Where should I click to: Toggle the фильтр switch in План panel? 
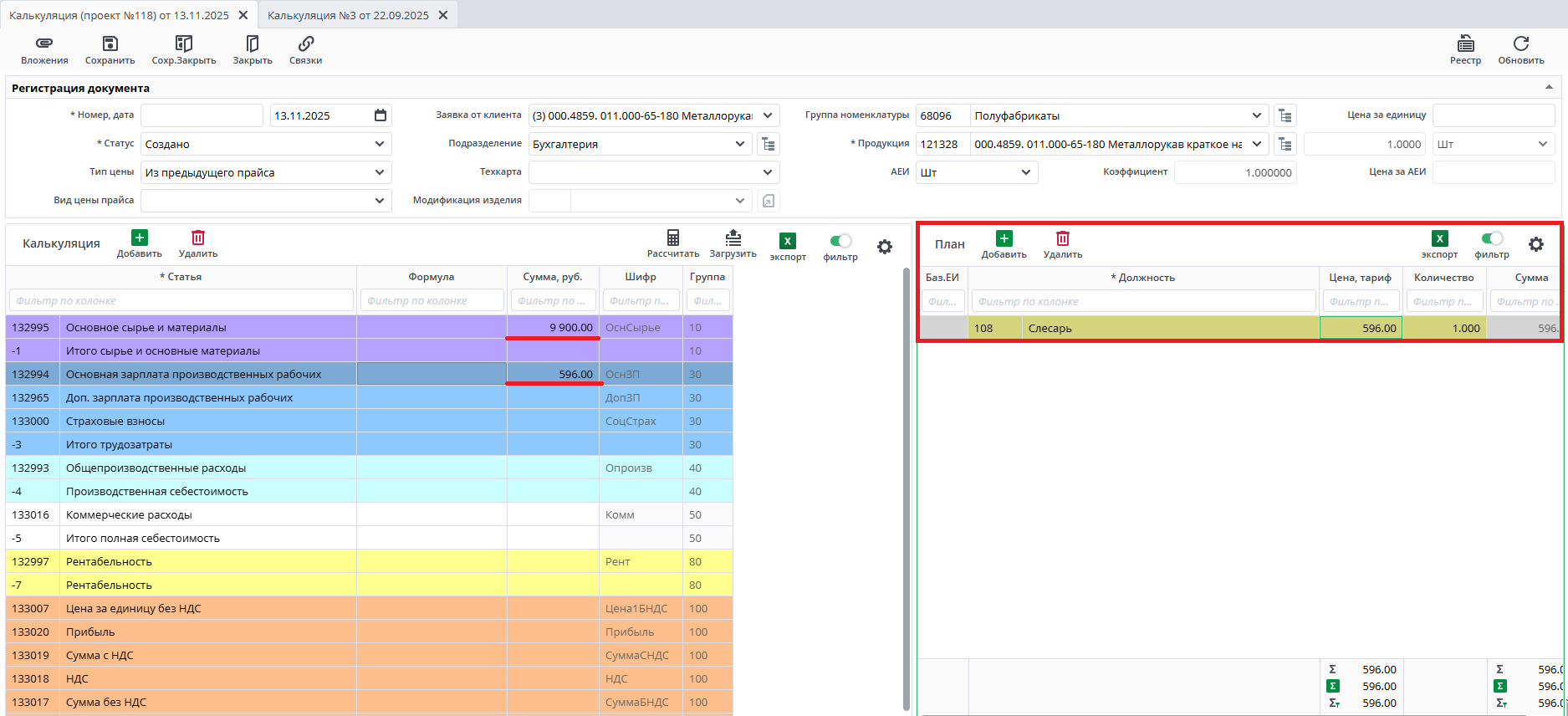pos(1492,238)
